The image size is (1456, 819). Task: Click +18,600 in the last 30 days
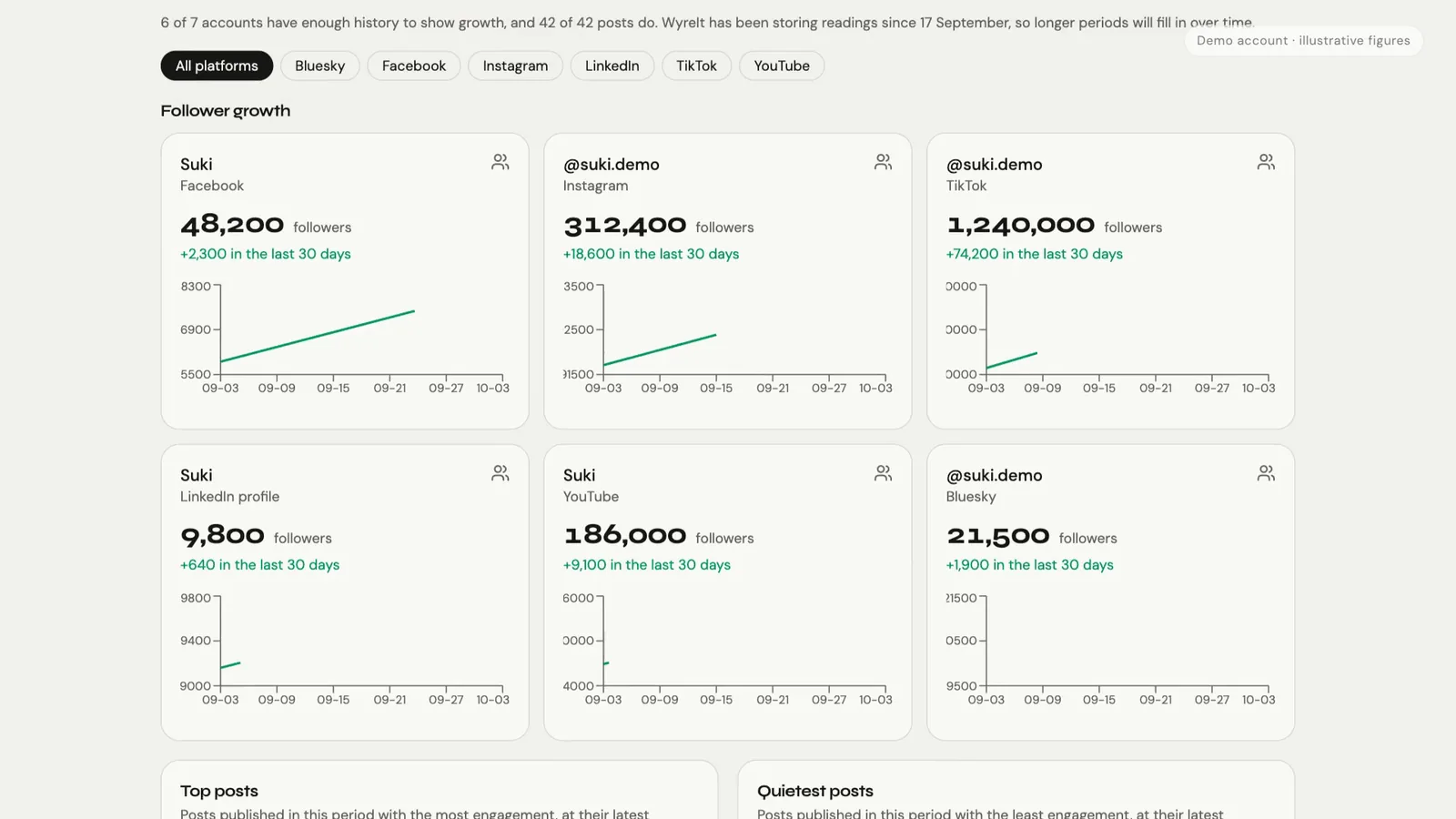651,254
